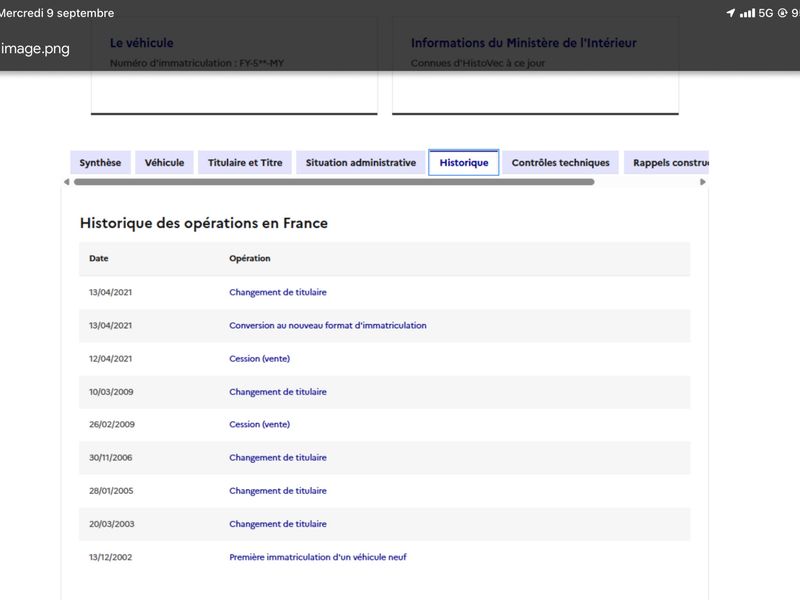Click Cession (vente) dated 26/02/2009
The height and width of the screenshot is (600, 800).
pos(259,424)
